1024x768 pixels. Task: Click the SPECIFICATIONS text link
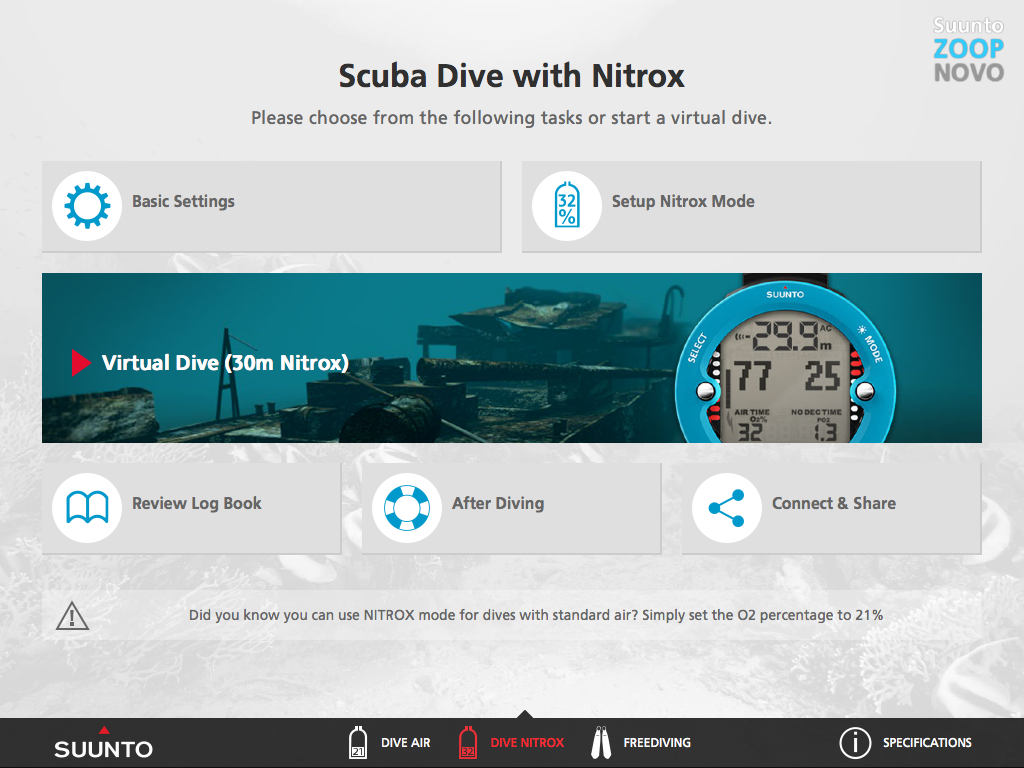click(x=927, y=743)
